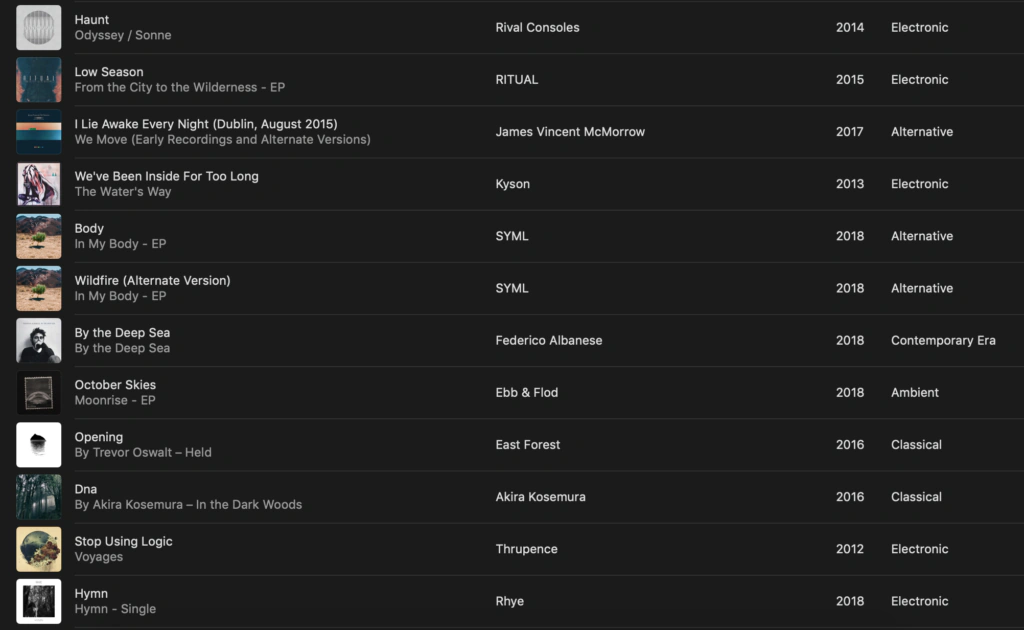This screenshot has height=630, width=1024.
Task: Click artist name Akira Kosemura
Action: 540,497
